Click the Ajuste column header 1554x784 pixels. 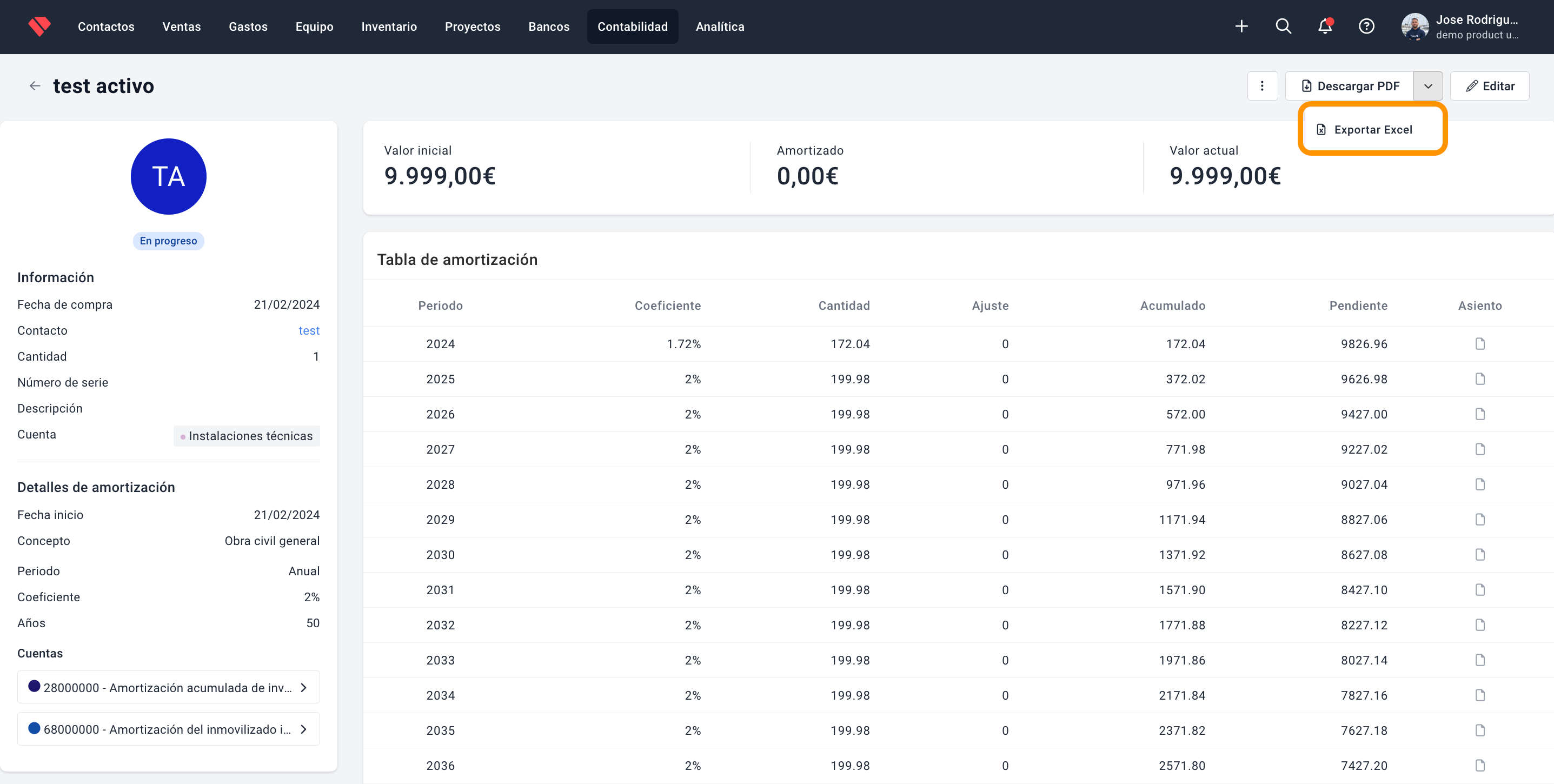[990, 306]
